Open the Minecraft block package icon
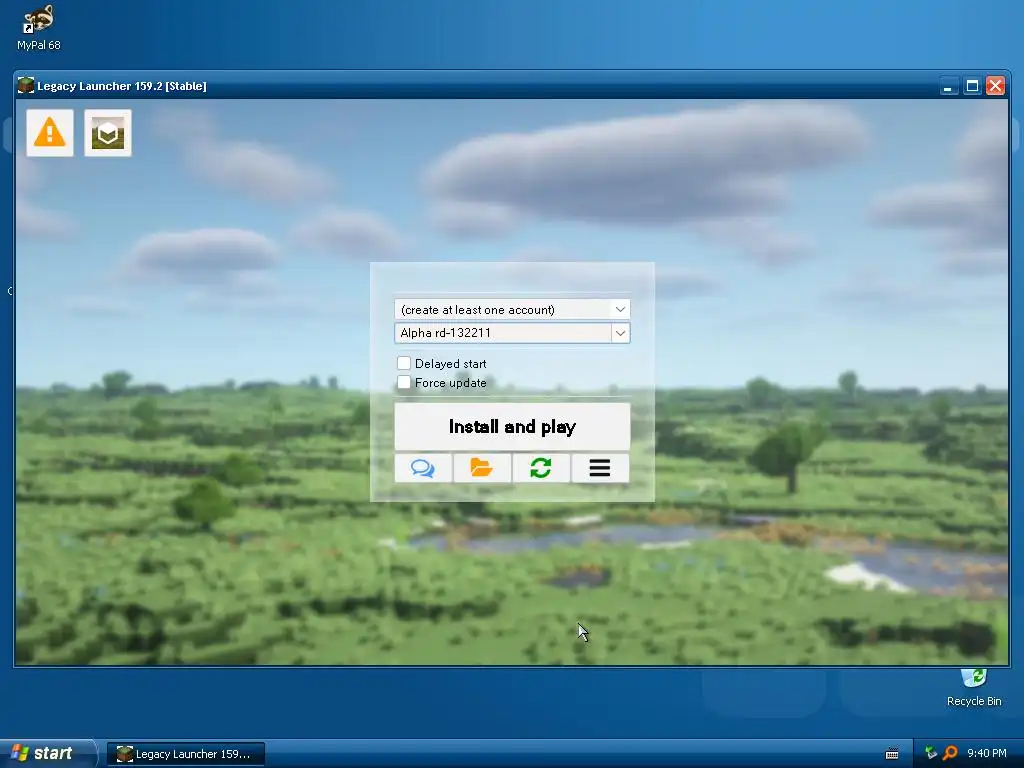 coord(108,133)
